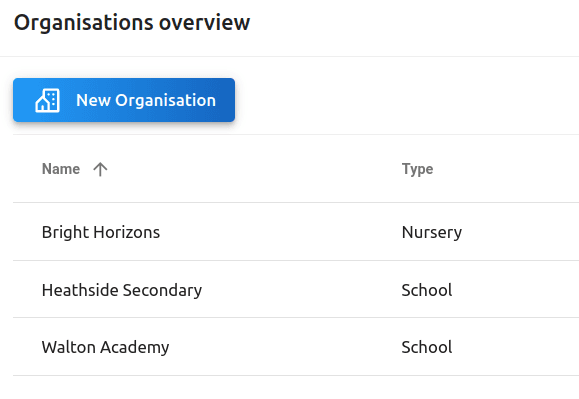Click the word 'Heathside' in the table
The width and height of the screenshot is (579, 399).
point(80,290)
